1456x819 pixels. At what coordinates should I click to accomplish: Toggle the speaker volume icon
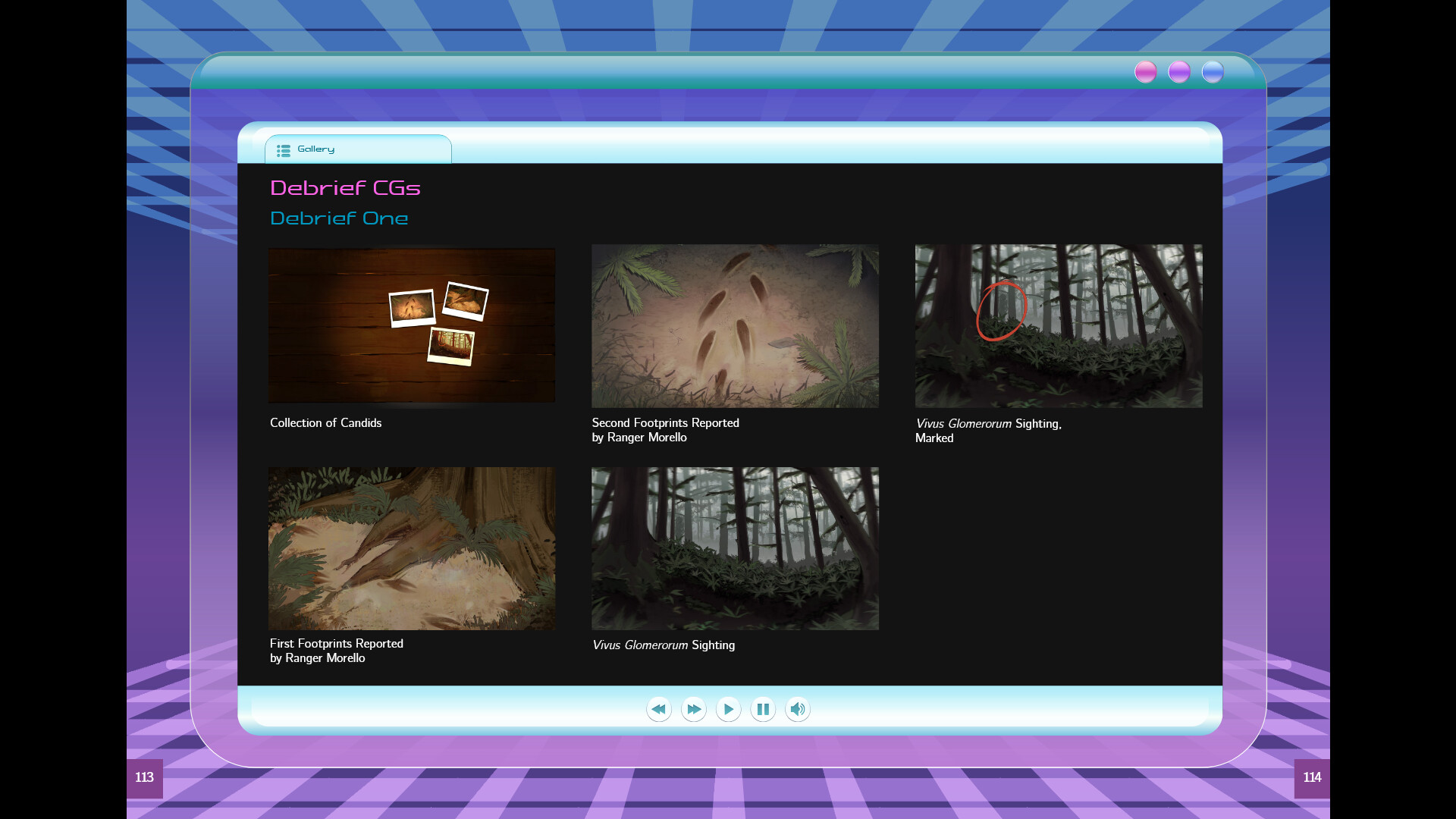(798, 709)
